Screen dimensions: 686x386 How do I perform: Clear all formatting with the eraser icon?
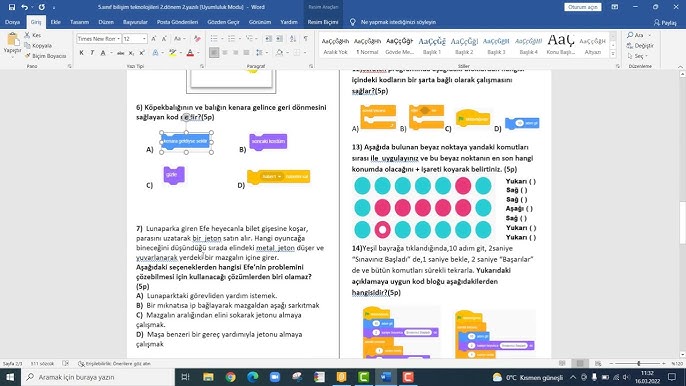(197, 39)
